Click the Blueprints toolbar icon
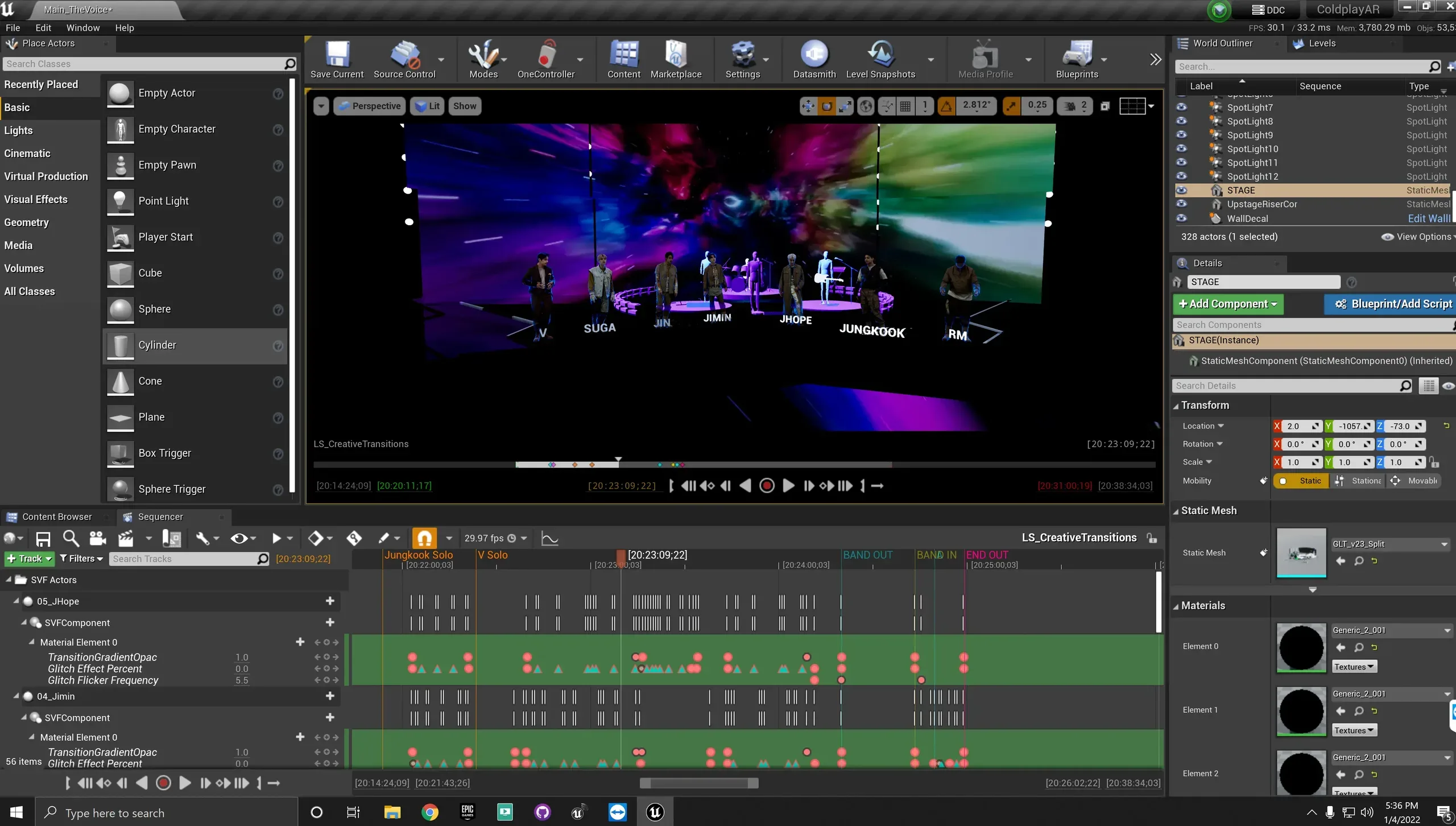The width and height of the screenshot is (1456, 826). pyautogui.click(x=1077, y=59)
